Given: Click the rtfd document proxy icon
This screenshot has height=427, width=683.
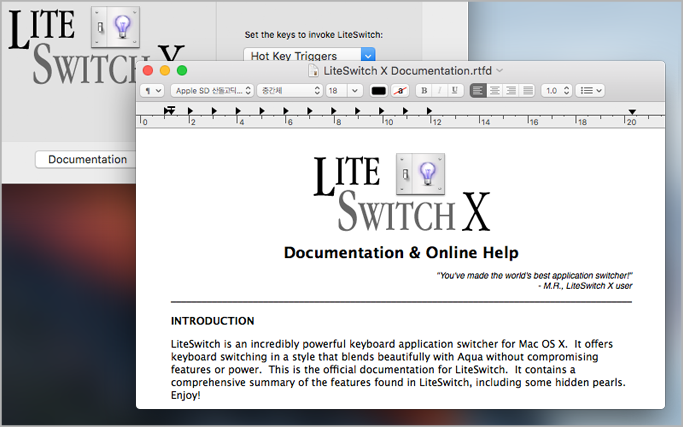Looking at the screenshot, I should coord(313,71).
